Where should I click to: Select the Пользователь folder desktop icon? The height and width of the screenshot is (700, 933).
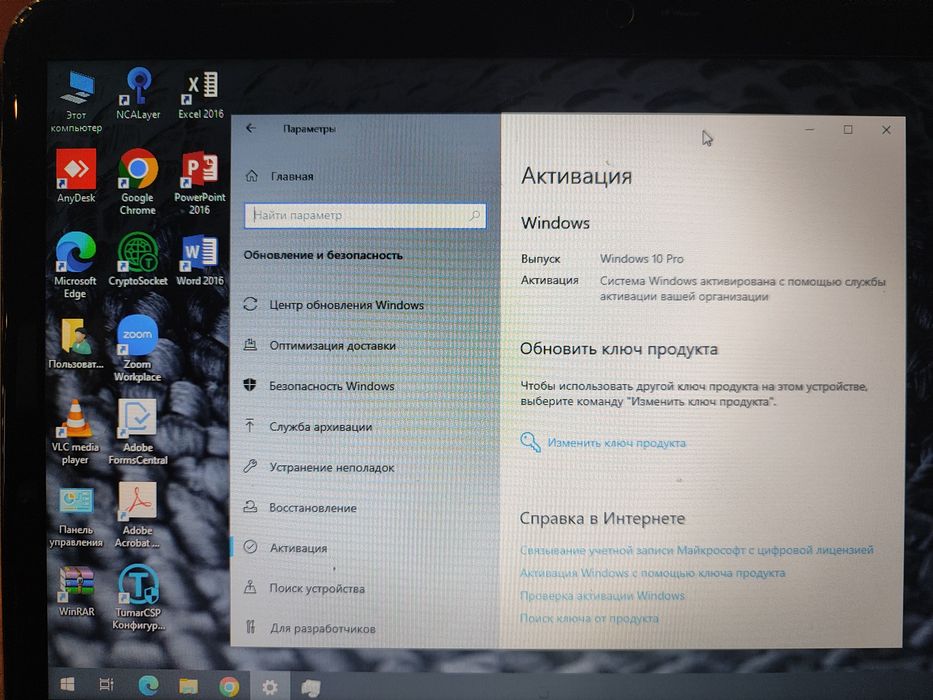pos(76,343)
